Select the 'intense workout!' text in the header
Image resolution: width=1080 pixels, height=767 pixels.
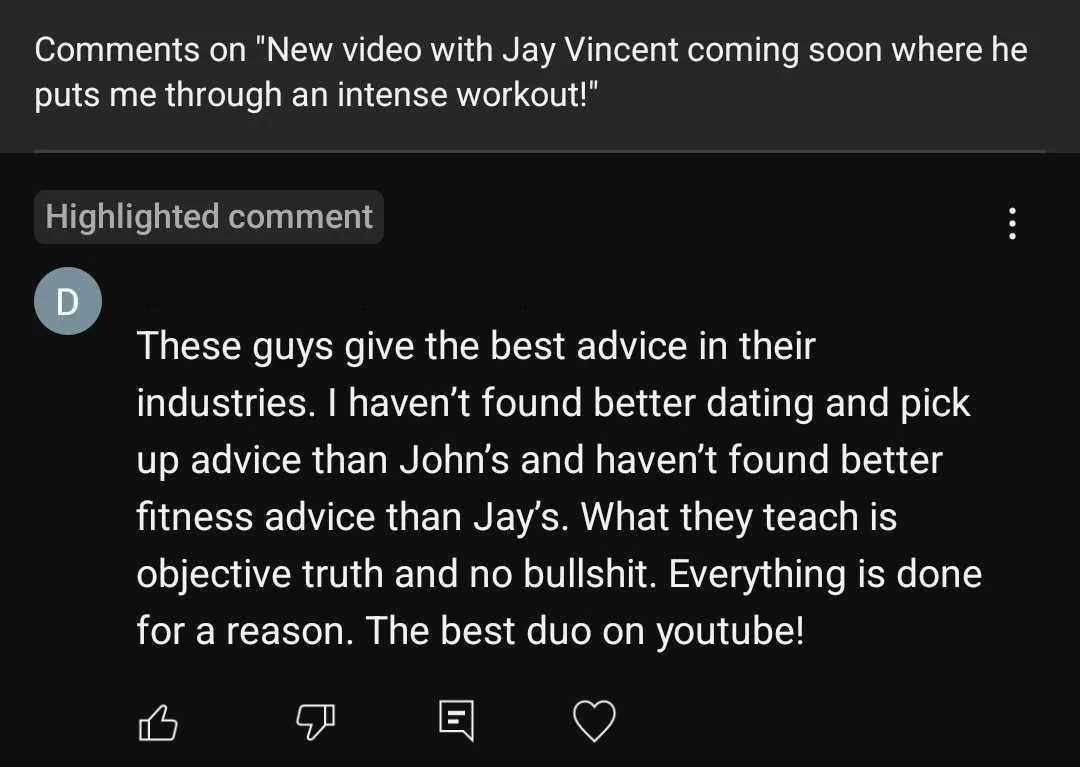click(467, 95)
